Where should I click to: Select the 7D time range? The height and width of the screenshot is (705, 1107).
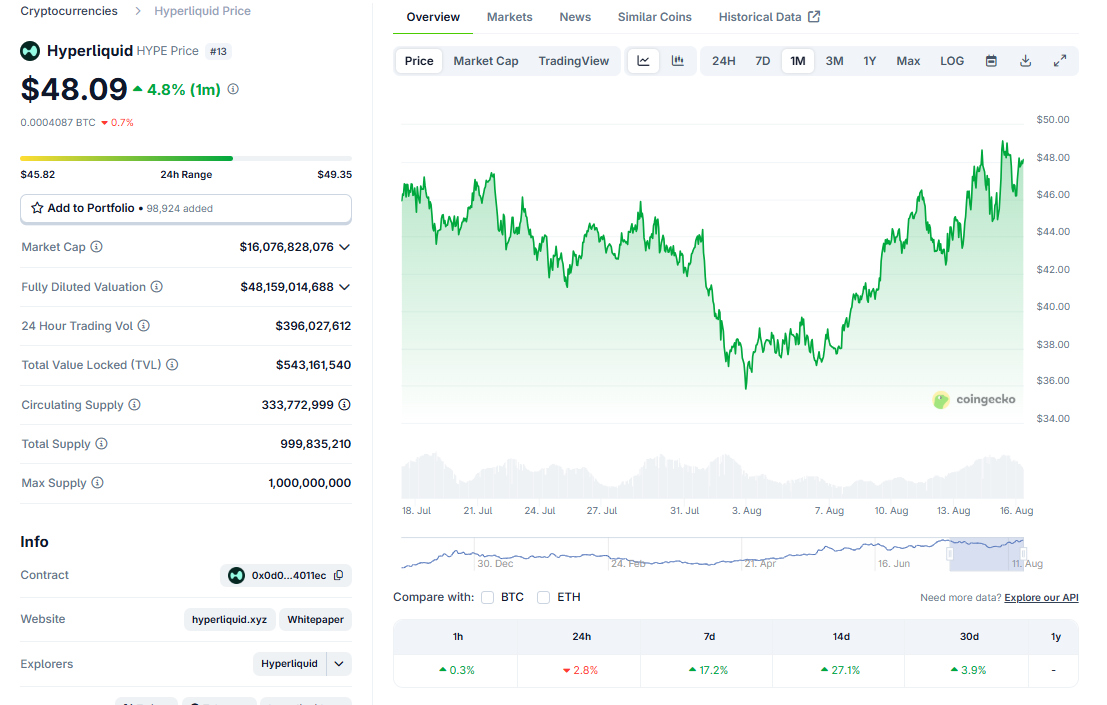762,61
